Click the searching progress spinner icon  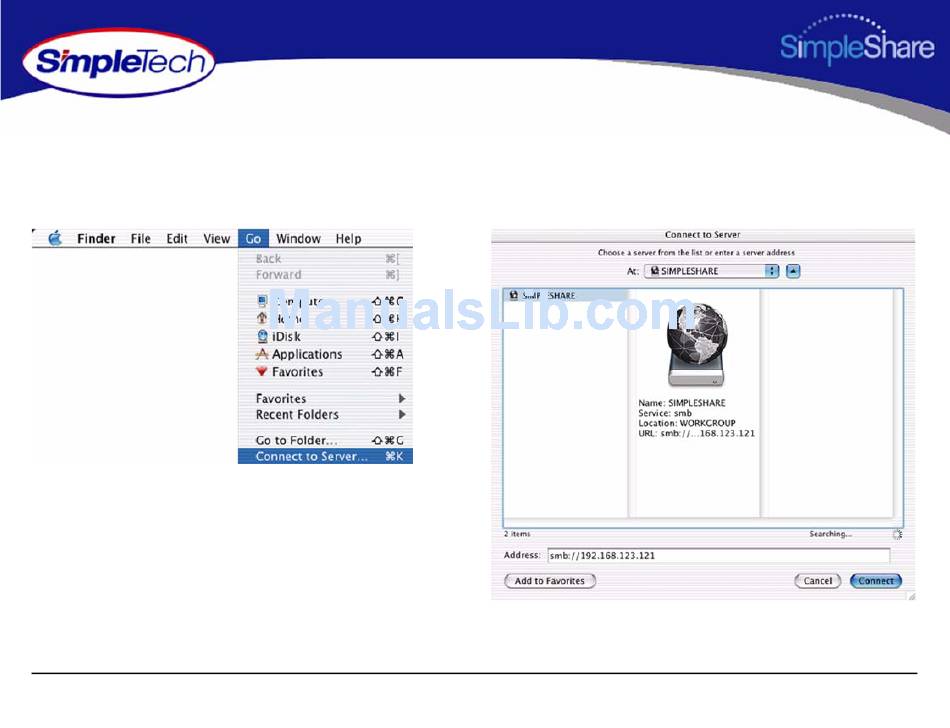tap(897, 534)
